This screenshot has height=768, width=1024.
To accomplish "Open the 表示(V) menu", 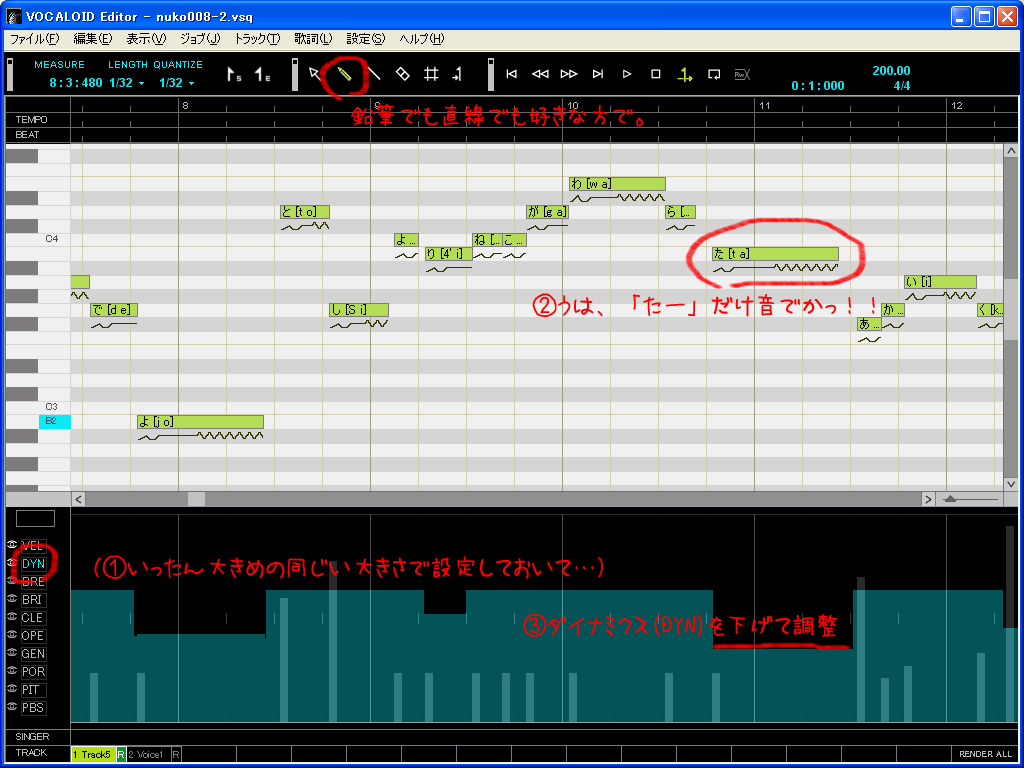I will [146, 39].
